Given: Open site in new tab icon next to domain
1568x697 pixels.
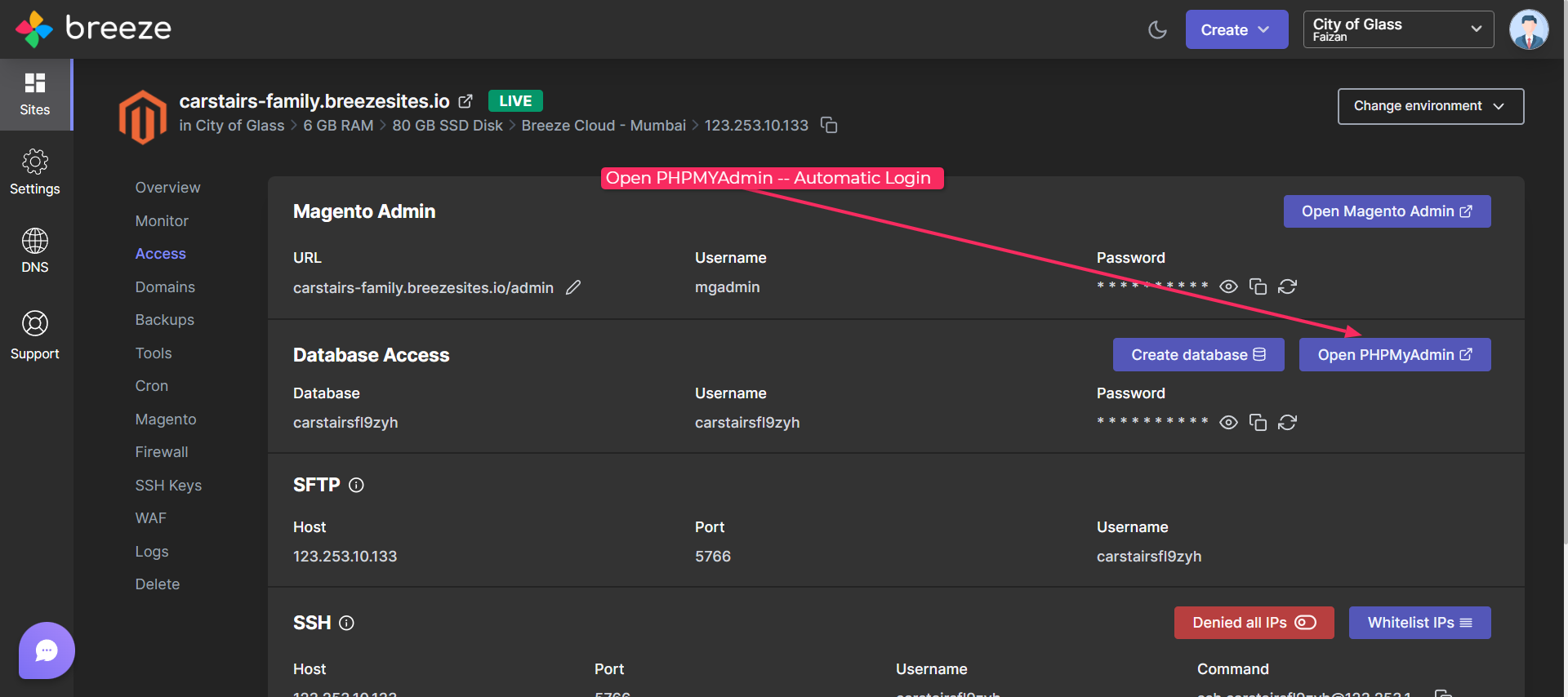Looking at the screenshot, I should [x=465, y=101].
